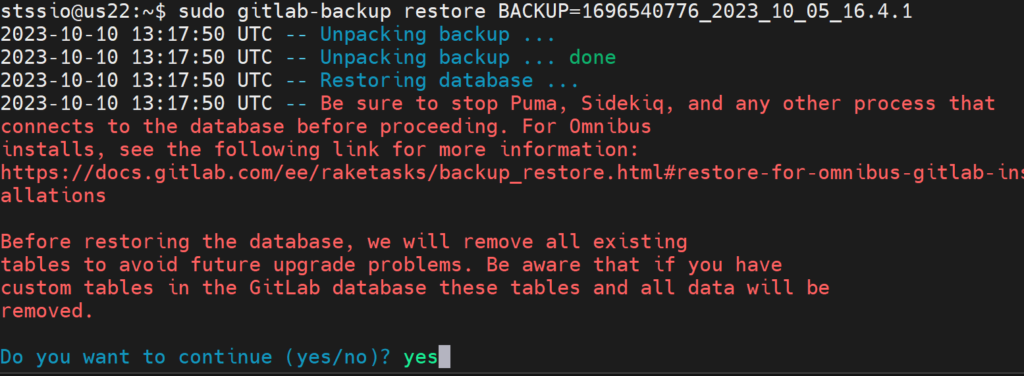Image resolution: width=1024 pixels, height=376 pixels.
Task: Click the 'allations' wrapped URL ending
Action: click(x=53, y=196)
